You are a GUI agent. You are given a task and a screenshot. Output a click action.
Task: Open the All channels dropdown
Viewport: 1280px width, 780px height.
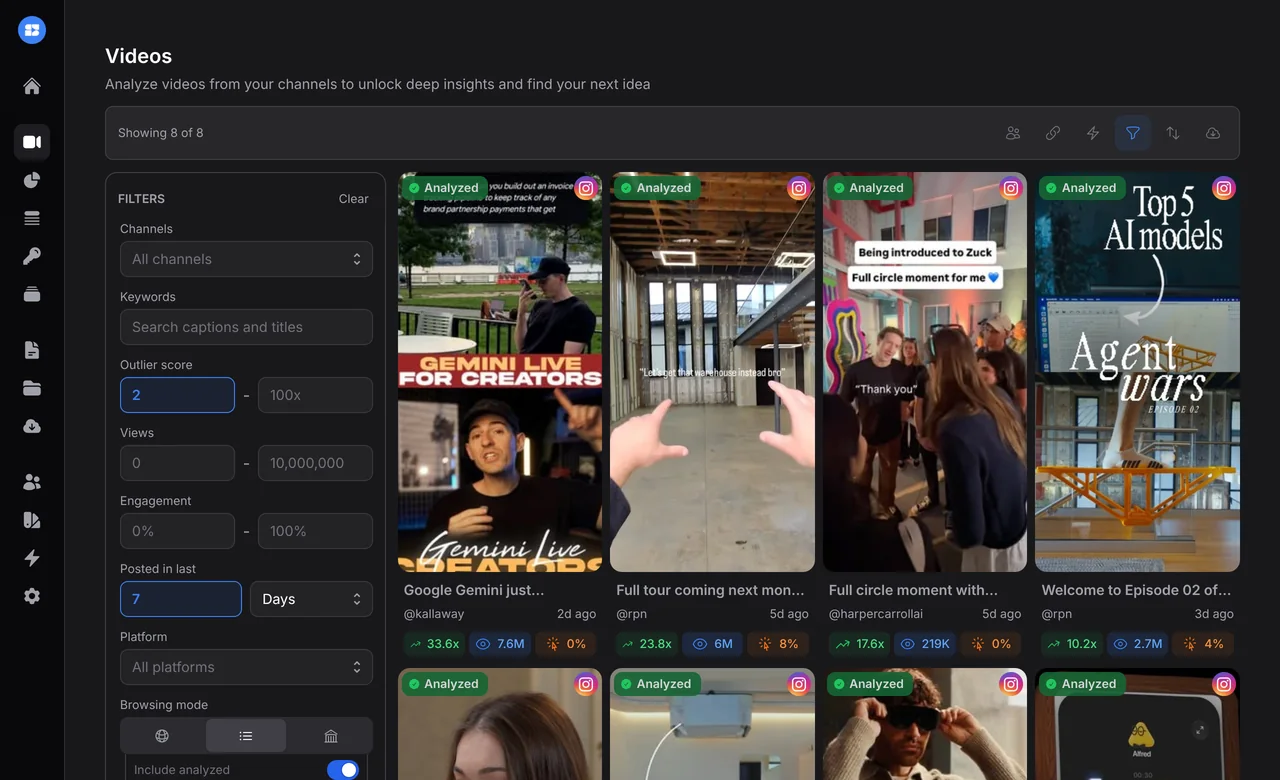coord(246,259)
